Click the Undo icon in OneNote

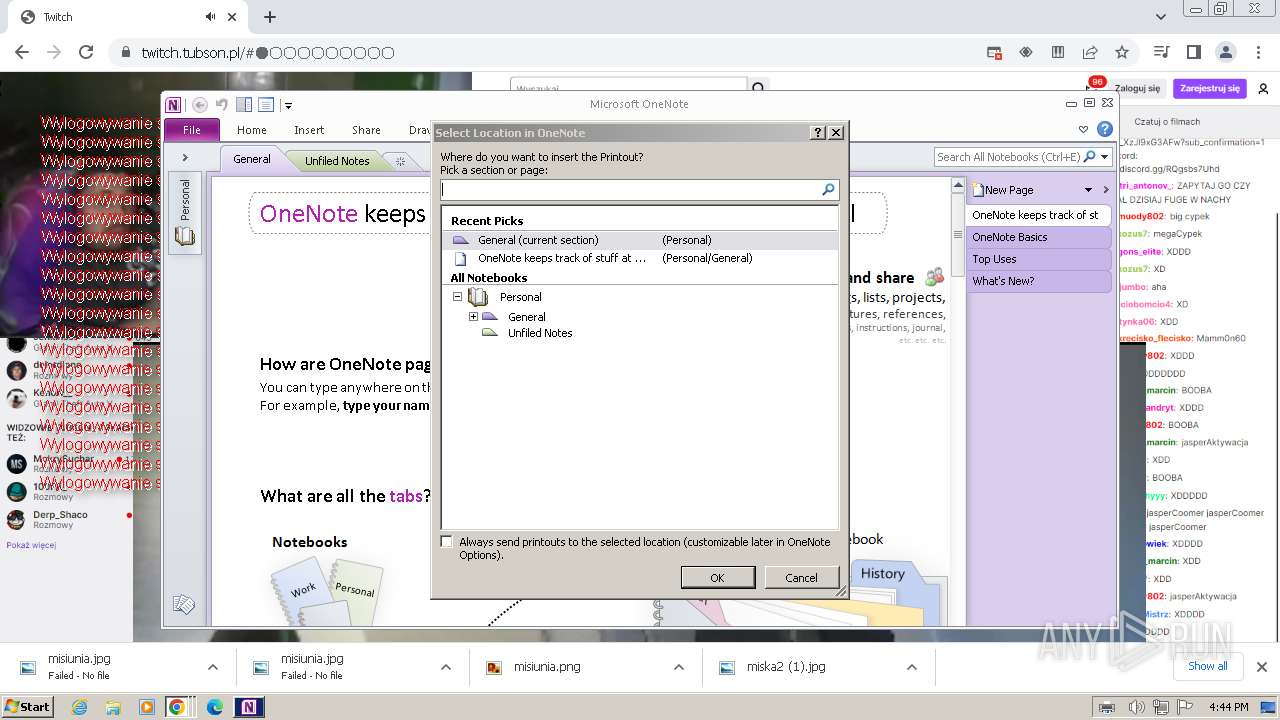(x=222, y=105)
